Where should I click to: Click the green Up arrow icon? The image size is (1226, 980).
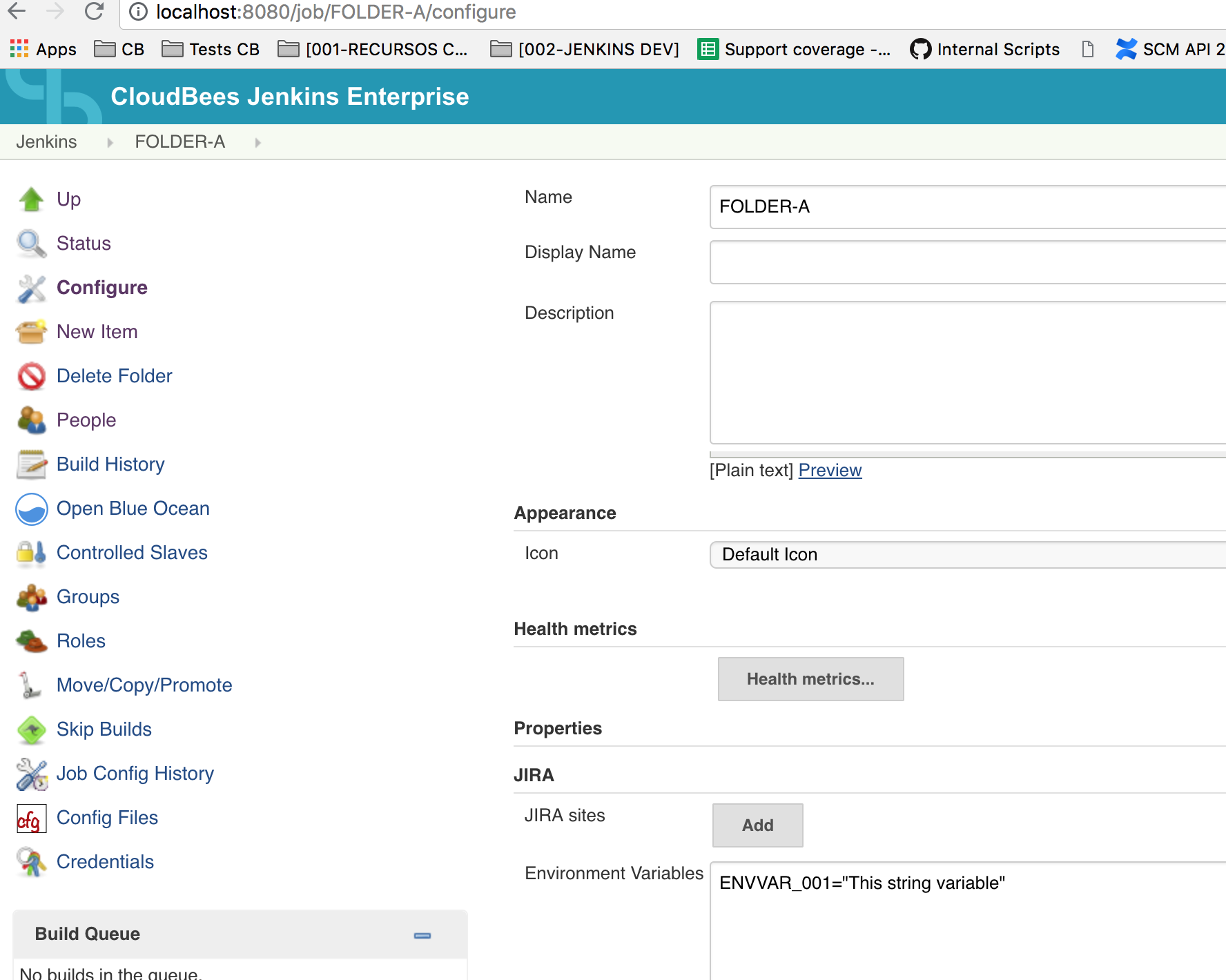31,199
